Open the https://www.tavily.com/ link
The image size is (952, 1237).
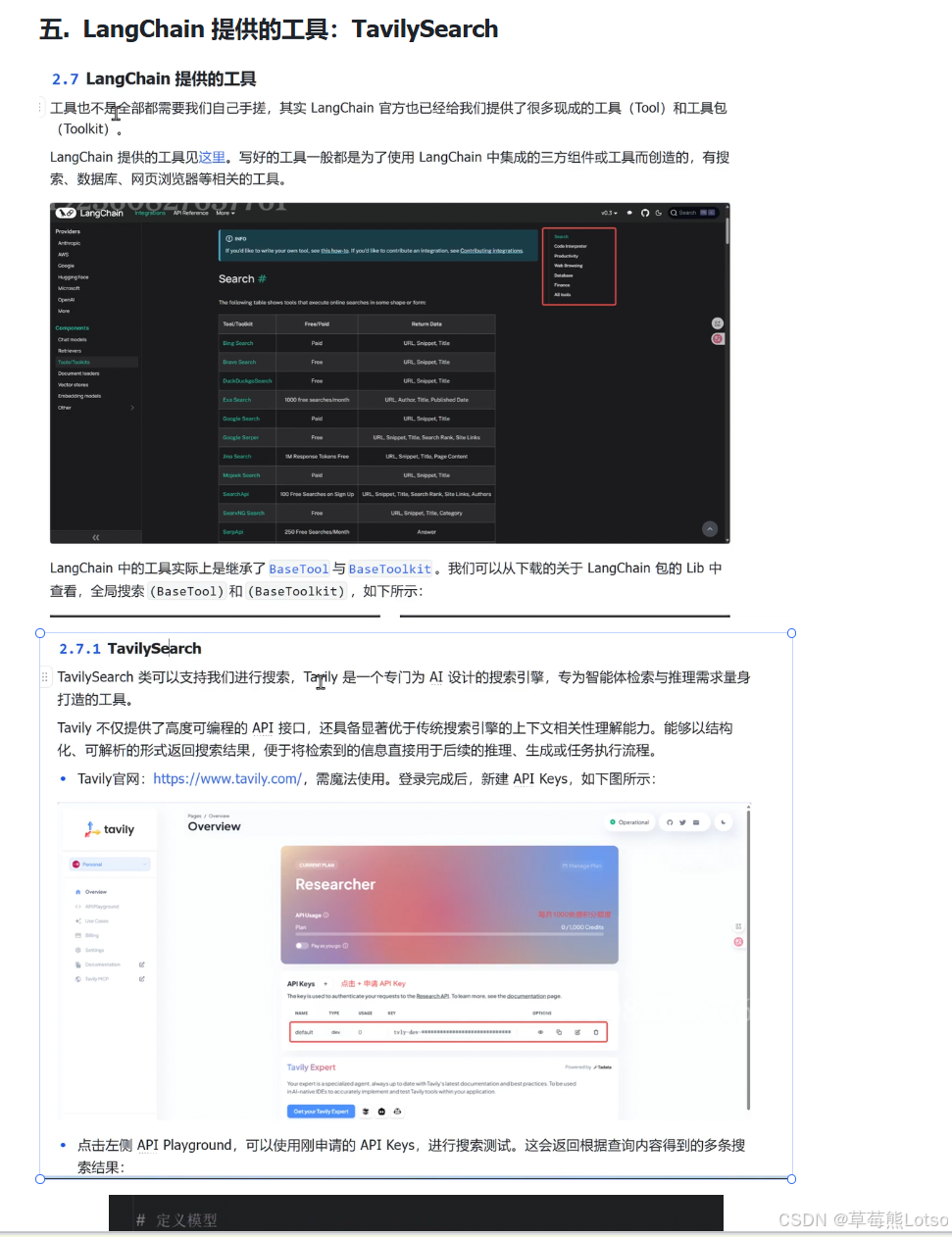(227, 779)
